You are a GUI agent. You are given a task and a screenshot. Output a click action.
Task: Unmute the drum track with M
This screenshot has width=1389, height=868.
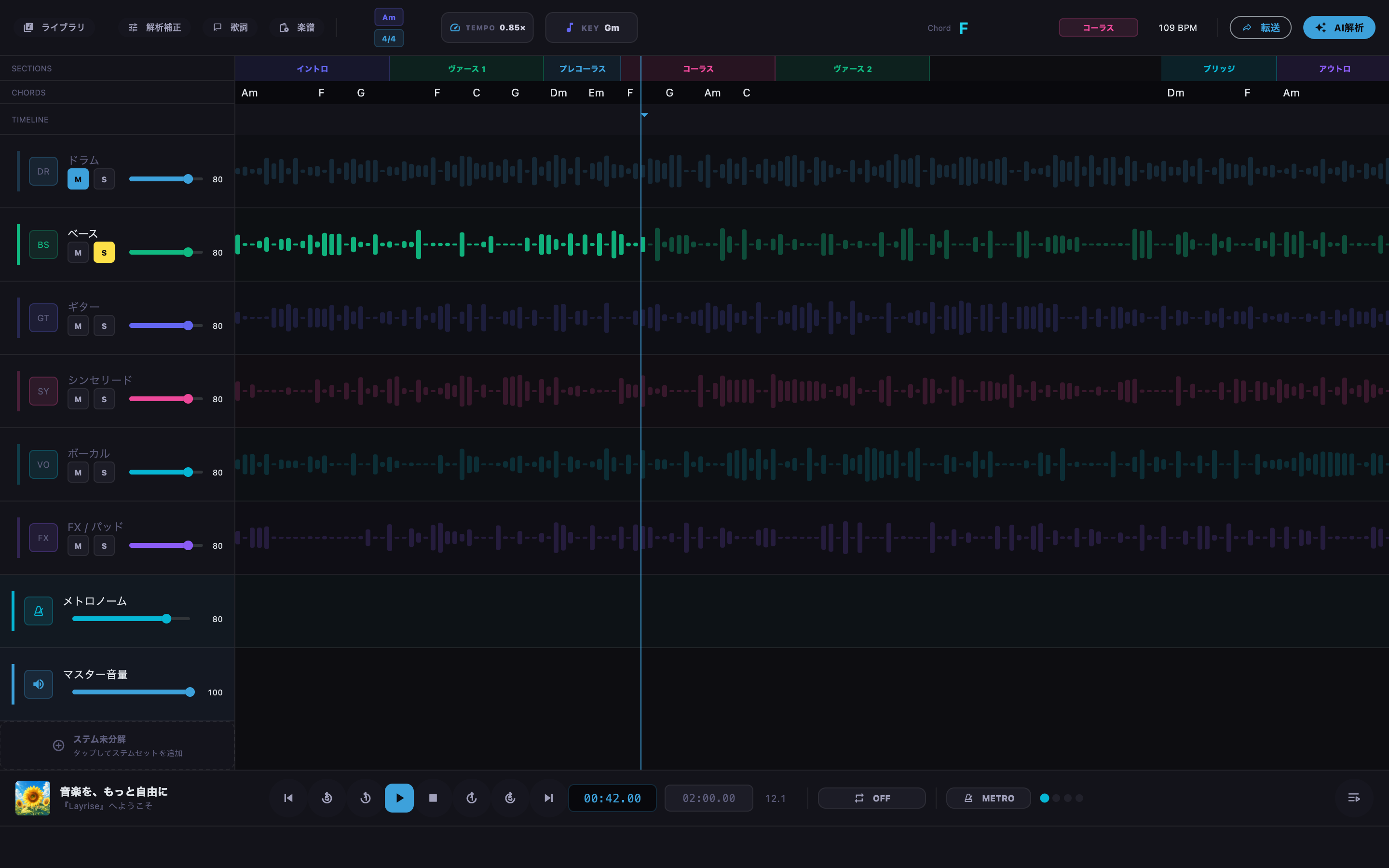tap(78, 179)
